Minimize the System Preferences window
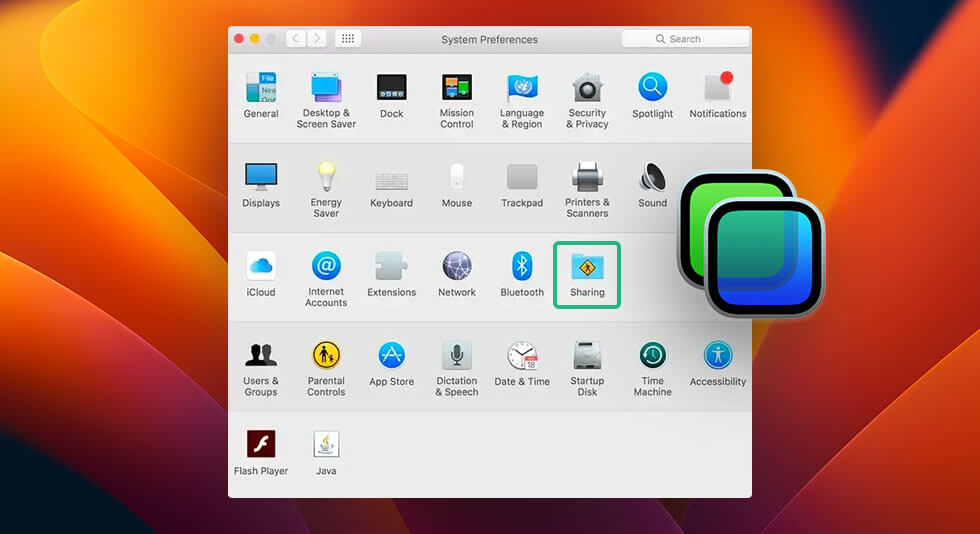 [x=255, y=39]
